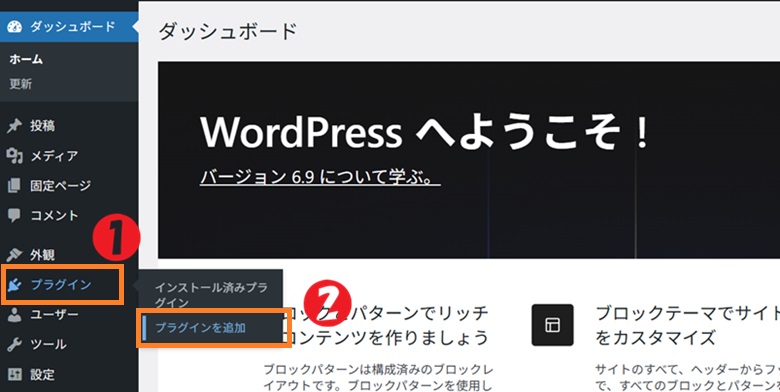Open the 更新 submenu entry
Viewport: 780px width, 392px height.
(20, 84)
